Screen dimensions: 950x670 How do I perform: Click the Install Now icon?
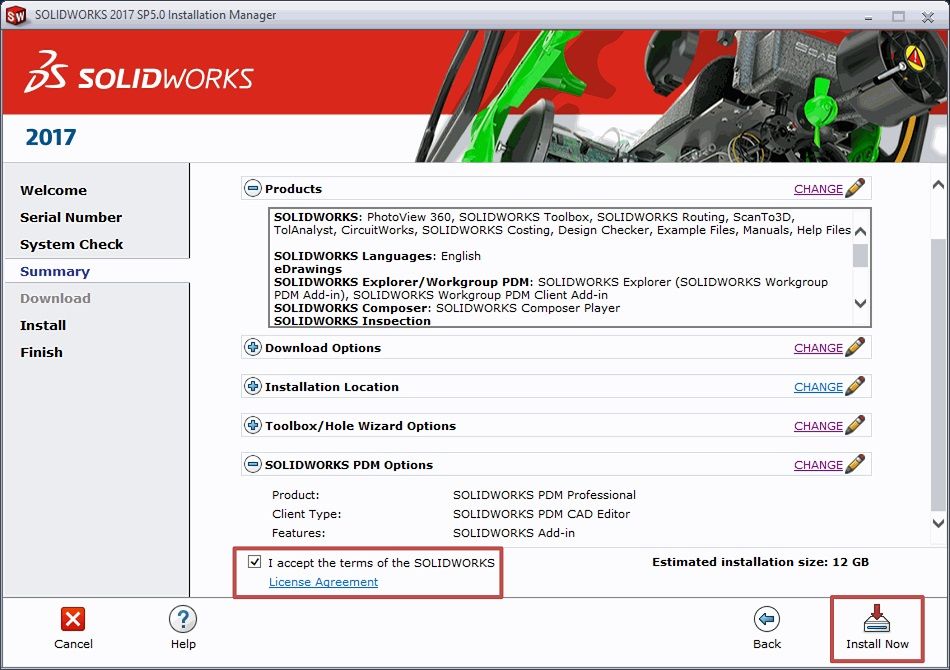[877, 618]
